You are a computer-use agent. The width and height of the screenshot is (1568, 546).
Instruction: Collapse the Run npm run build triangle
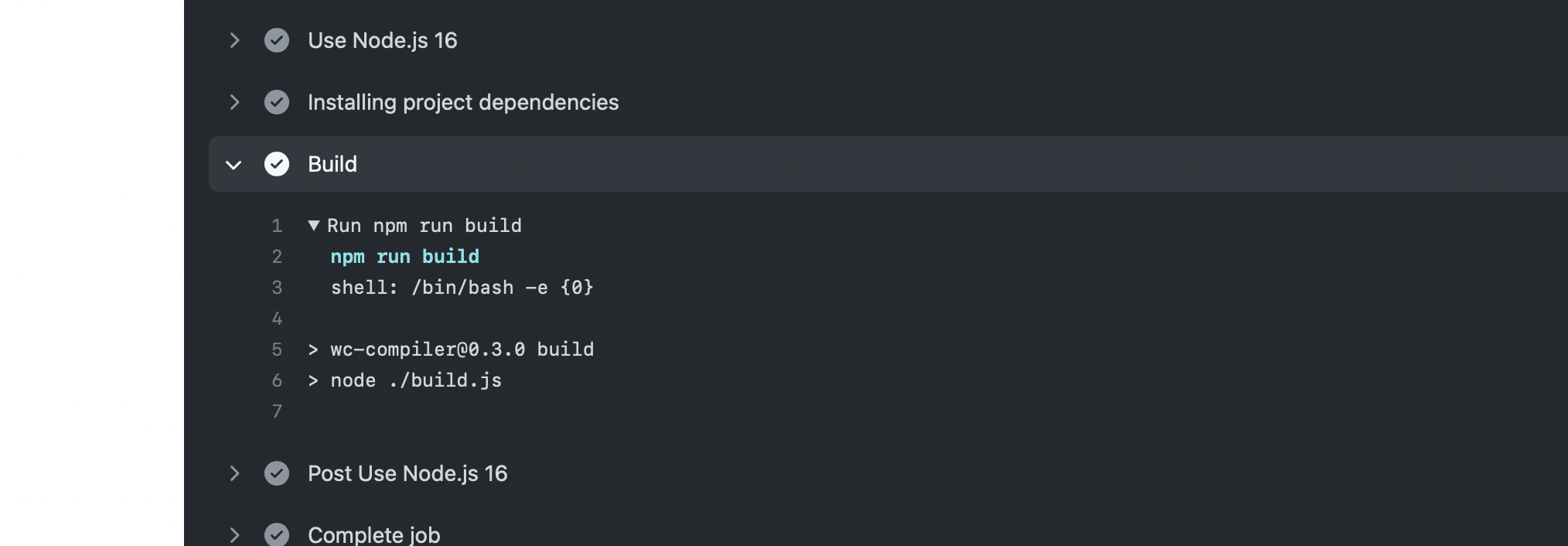(x=314, y=226)
